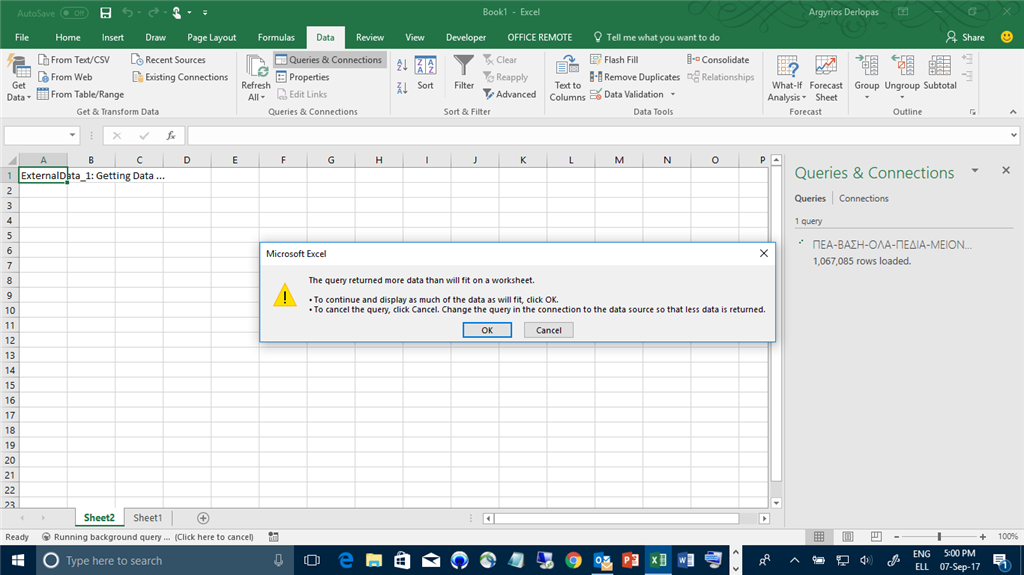This screenshot has width=1024, height=575.
Task: Save the workbook from quick access
Action: 106,12
